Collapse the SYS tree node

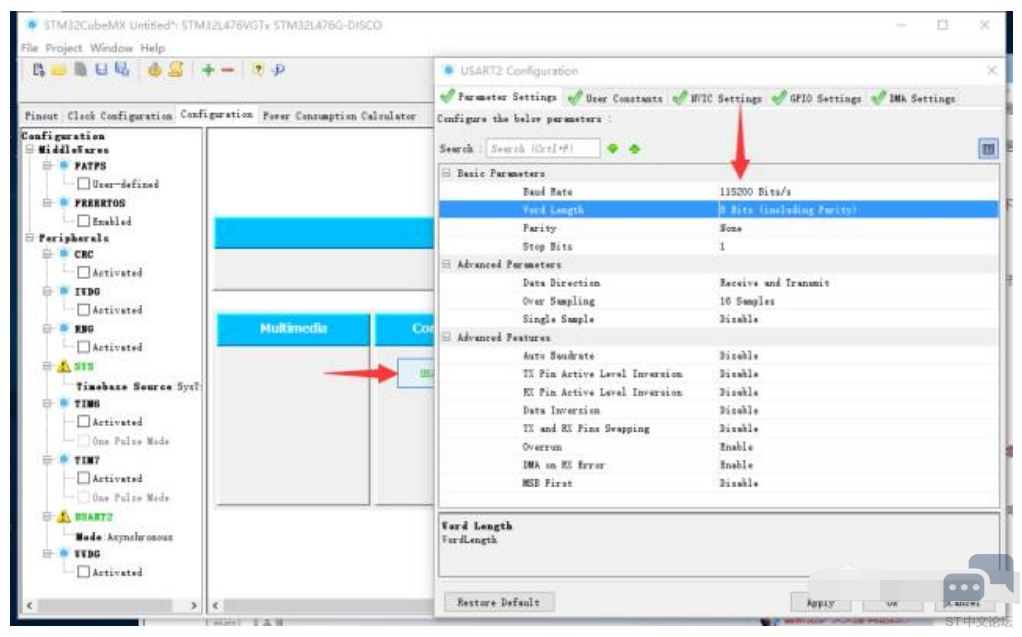click(x=47, y=366)
